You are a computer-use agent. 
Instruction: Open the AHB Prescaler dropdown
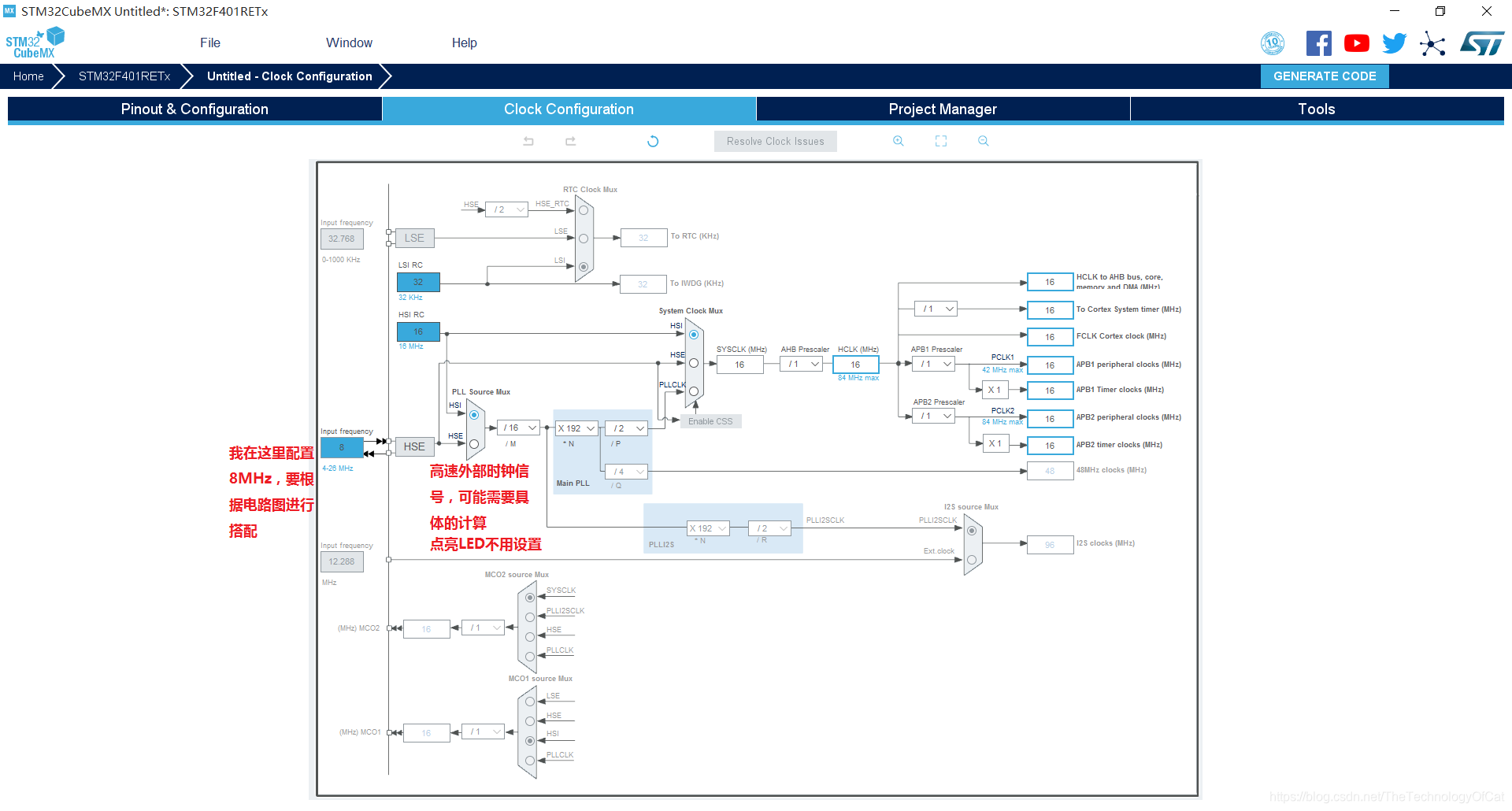(802, 364)
